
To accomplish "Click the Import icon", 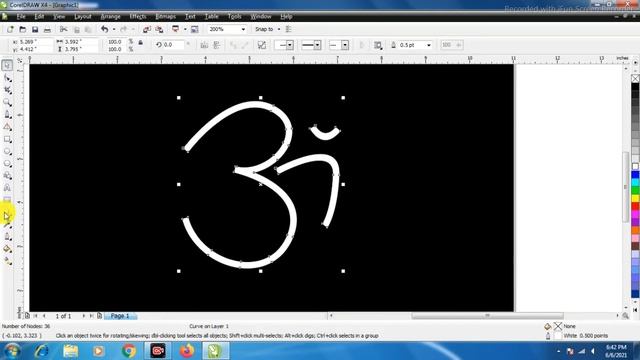I will pyautogui.click(x=147, y=29).
